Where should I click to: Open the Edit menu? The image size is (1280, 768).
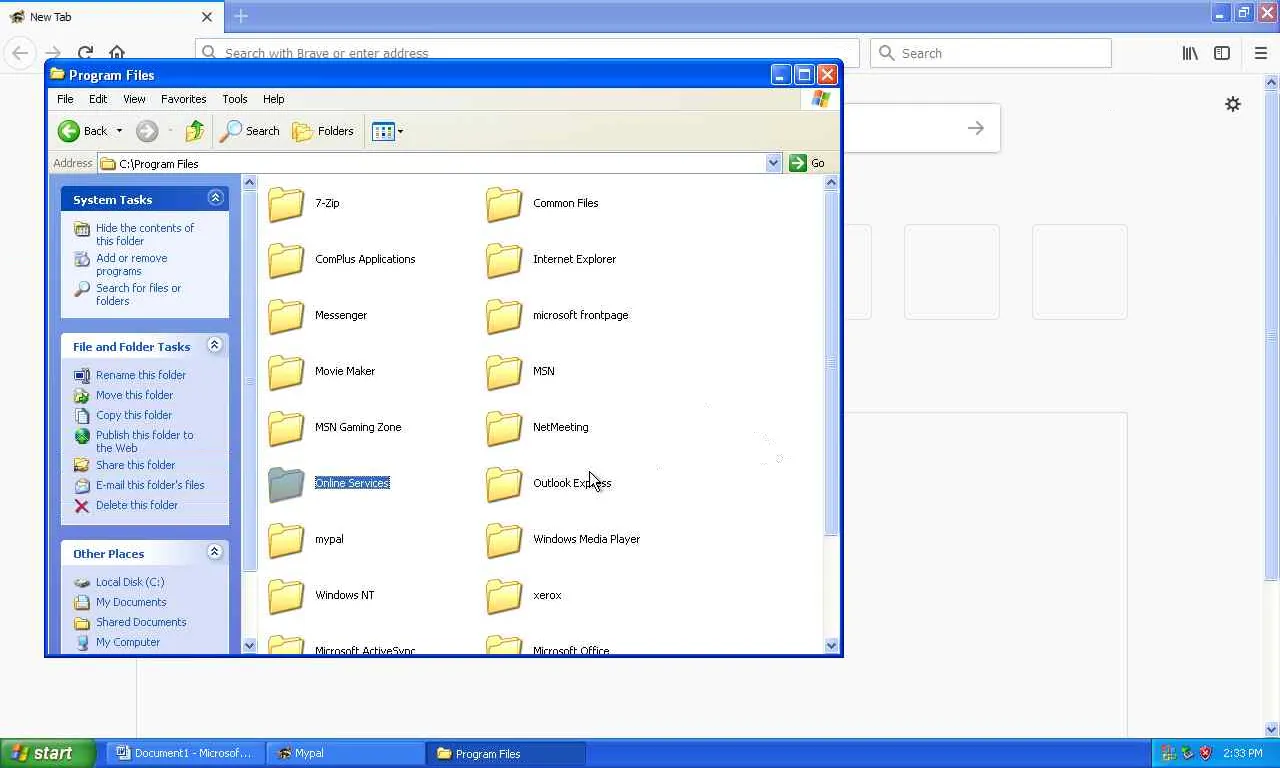[98, 99]
